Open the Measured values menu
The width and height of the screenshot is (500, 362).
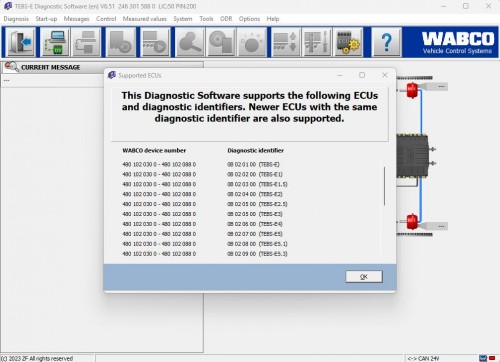[x=145, y=19]
